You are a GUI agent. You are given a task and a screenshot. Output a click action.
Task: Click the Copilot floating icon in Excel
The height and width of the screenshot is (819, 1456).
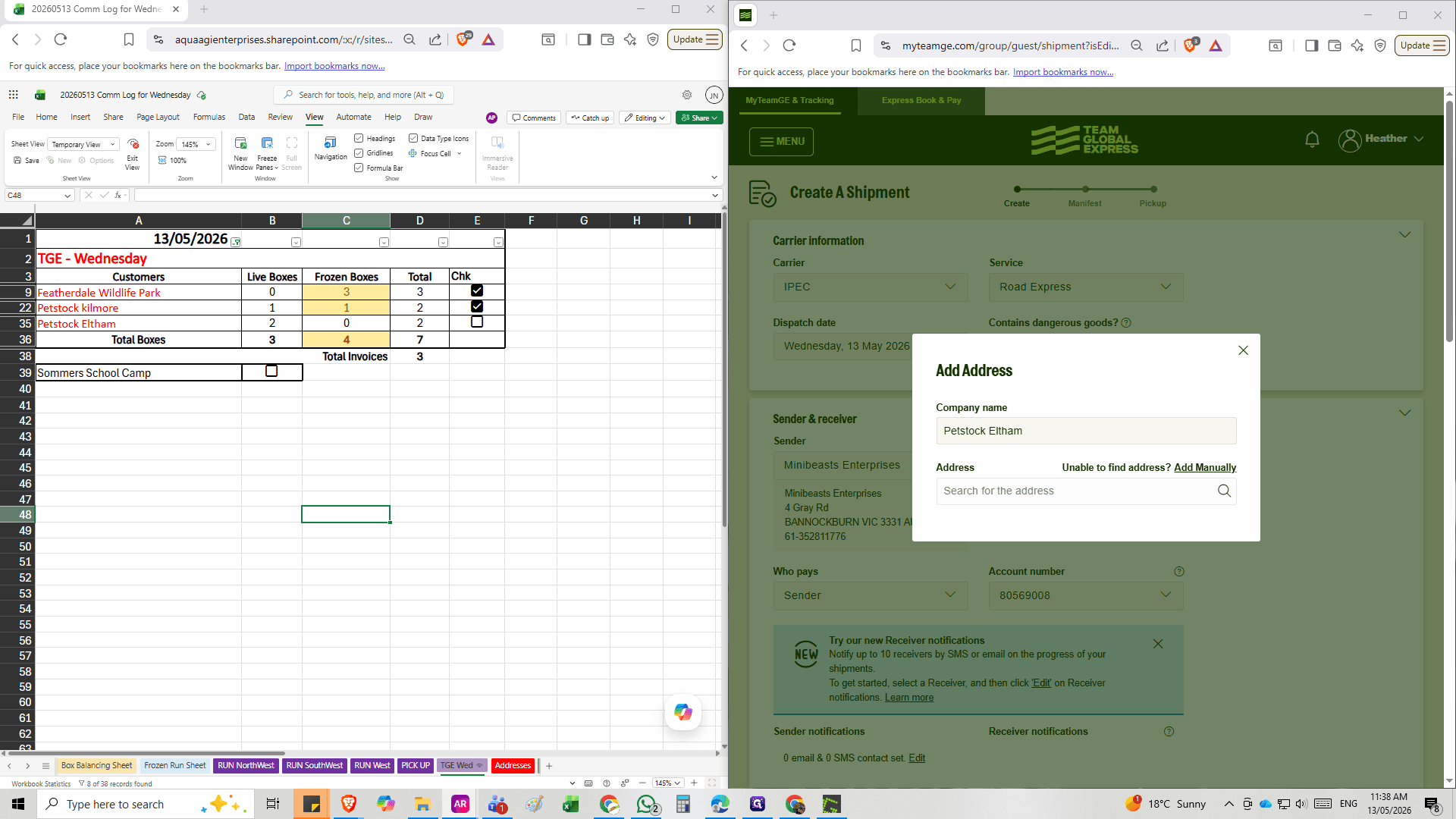(x=683, y=712)
